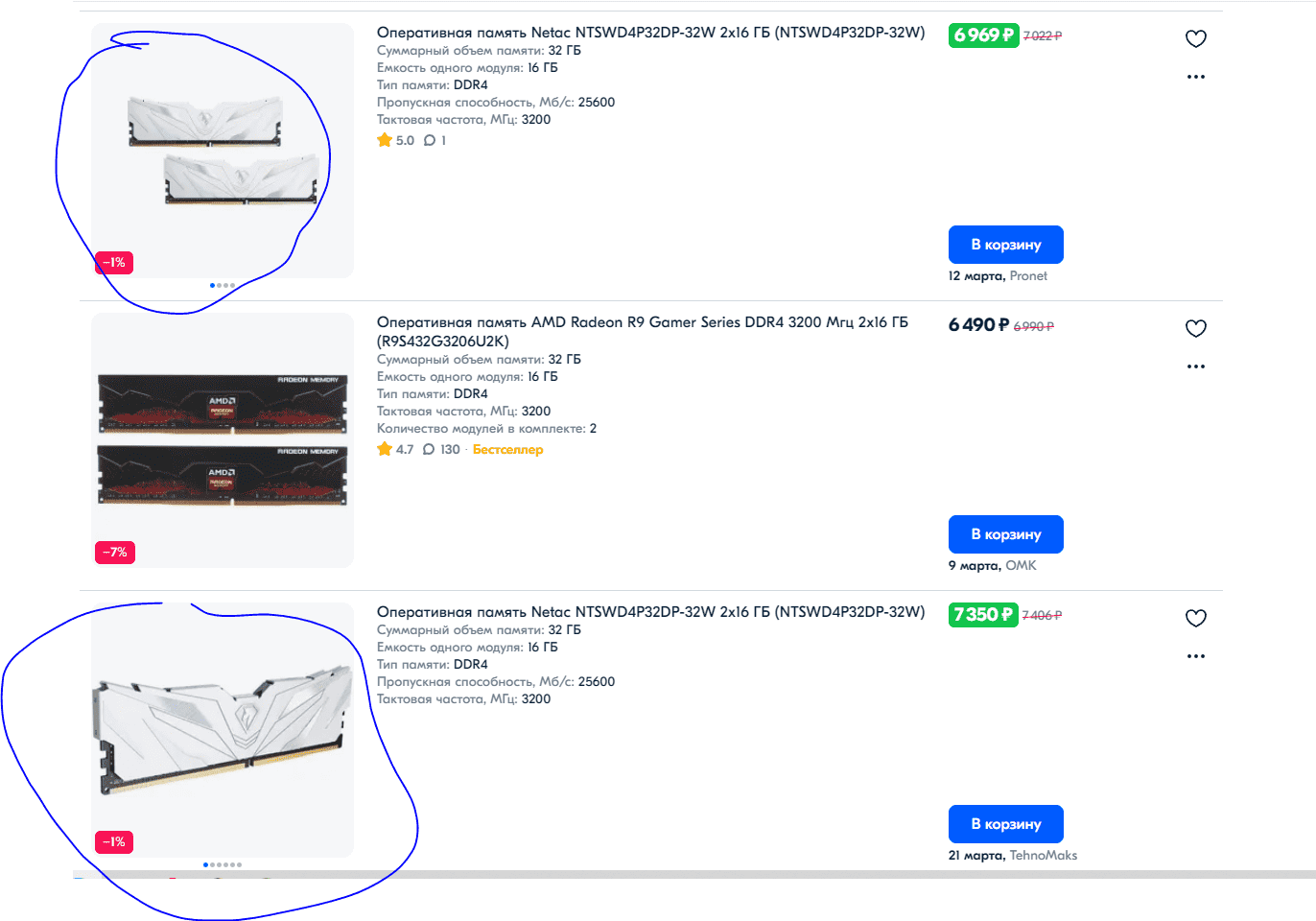This screenshot has height=921, width=1316.
Task: Click 6969 ₽ green price badge
Action: 983,35
